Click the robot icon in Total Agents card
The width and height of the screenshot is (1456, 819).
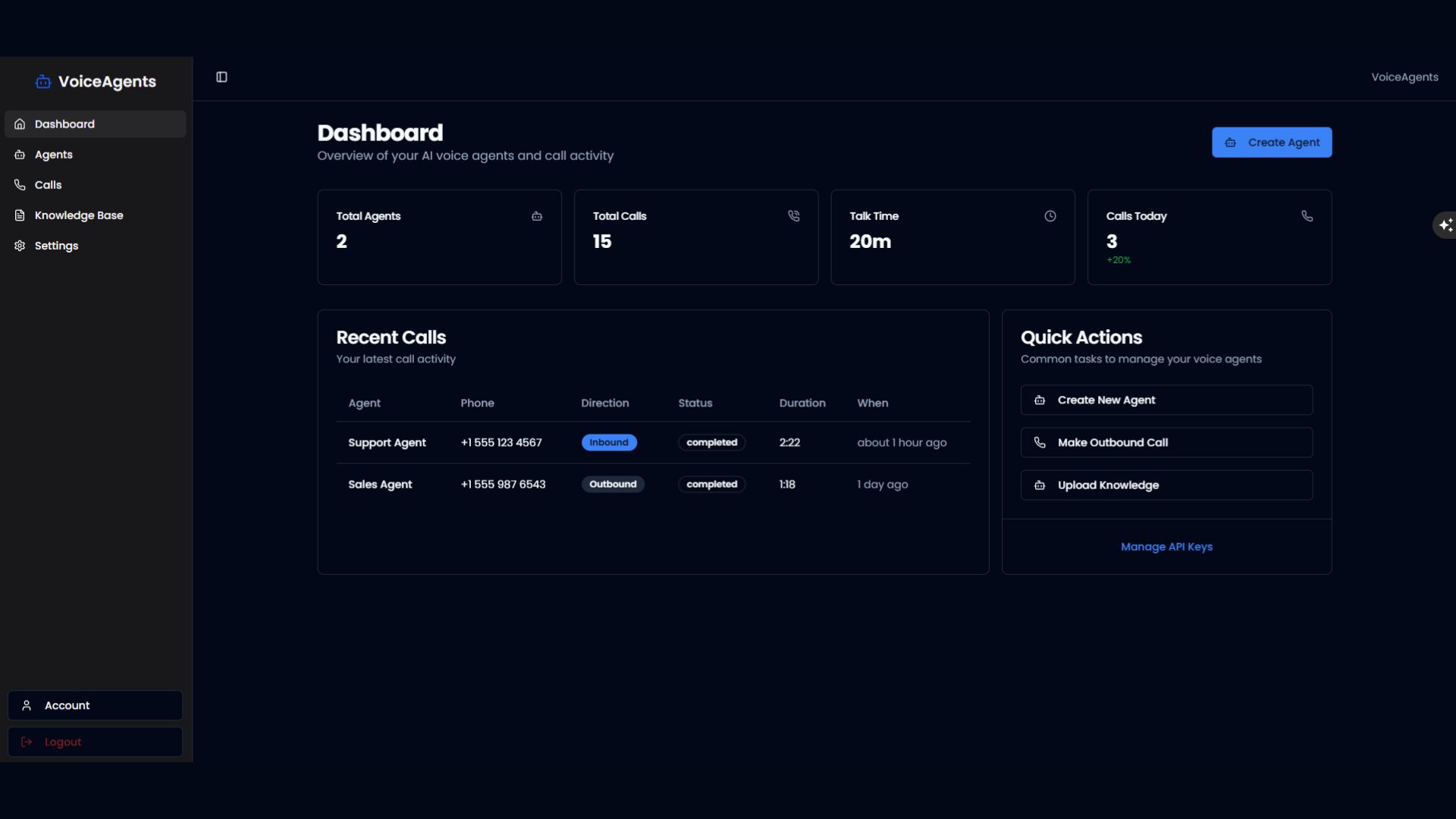537,216
